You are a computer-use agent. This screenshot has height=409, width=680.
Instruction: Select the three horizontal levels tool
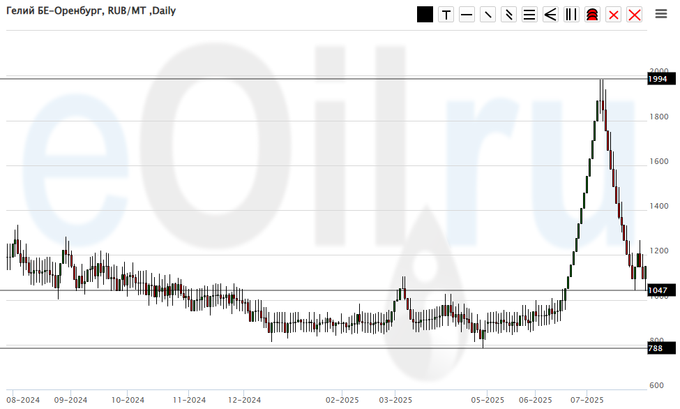point(529,14)
